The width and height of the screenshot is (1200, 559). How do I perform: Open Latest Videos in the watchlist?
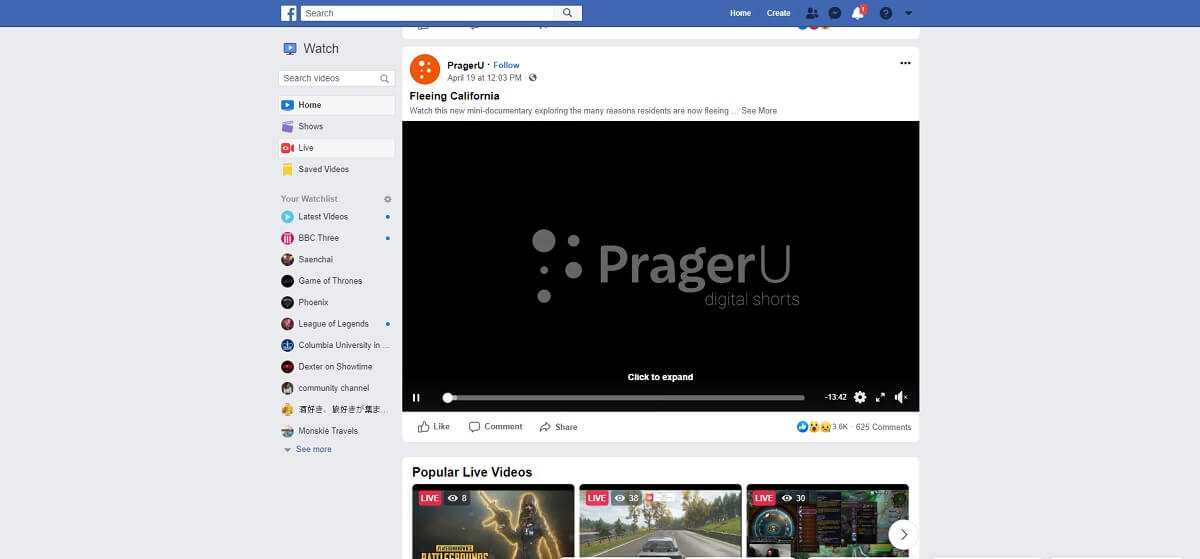pos(336,216)
